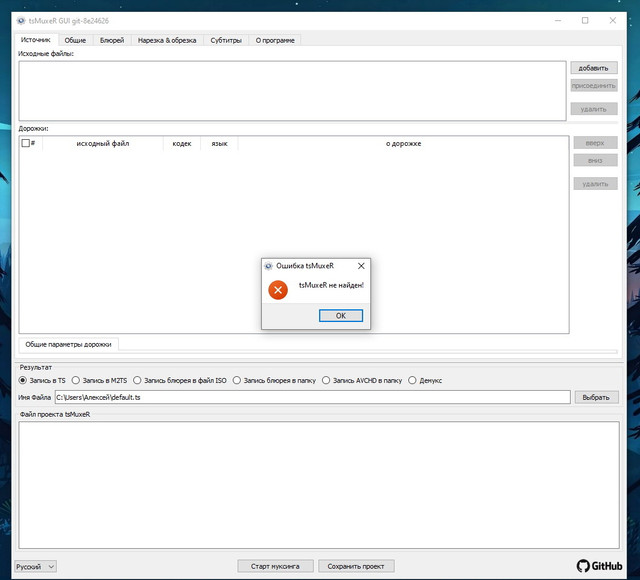Click the red error icon in dialog
Screen dimensions: 640x580
pos(278,290)
